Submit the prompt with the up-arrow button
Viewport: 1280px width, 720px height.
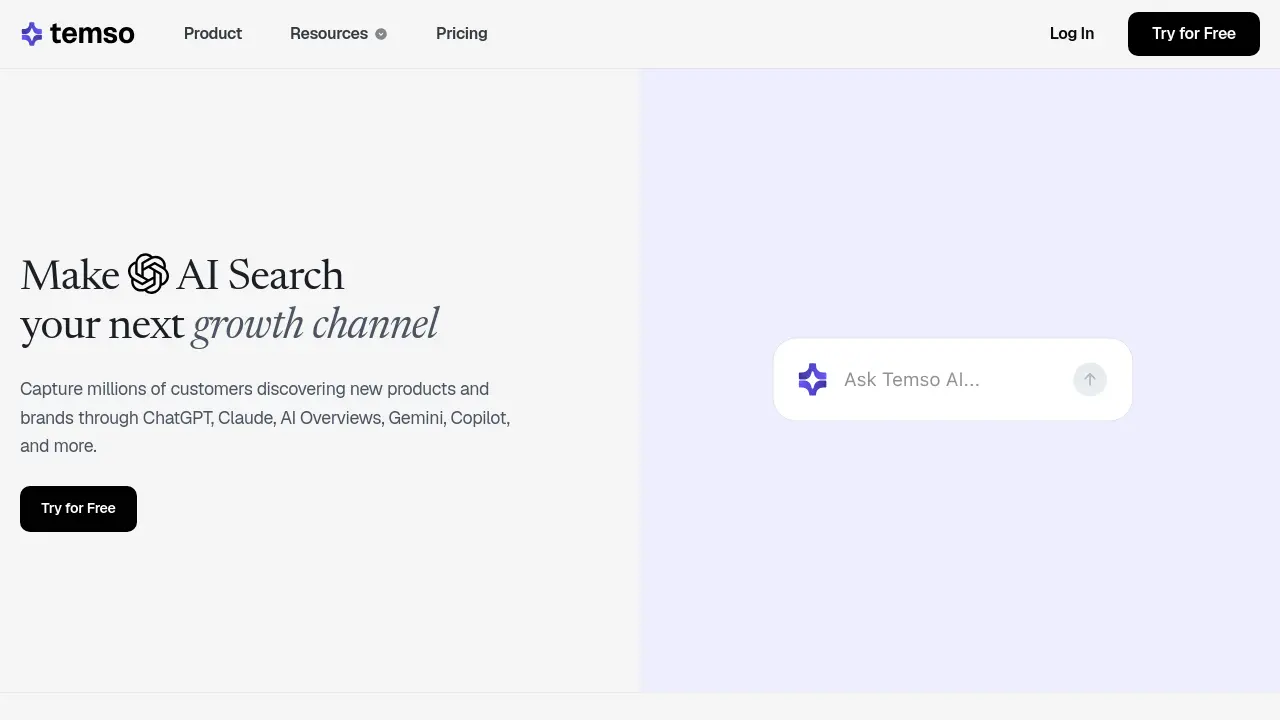(x=1090, y=380)
